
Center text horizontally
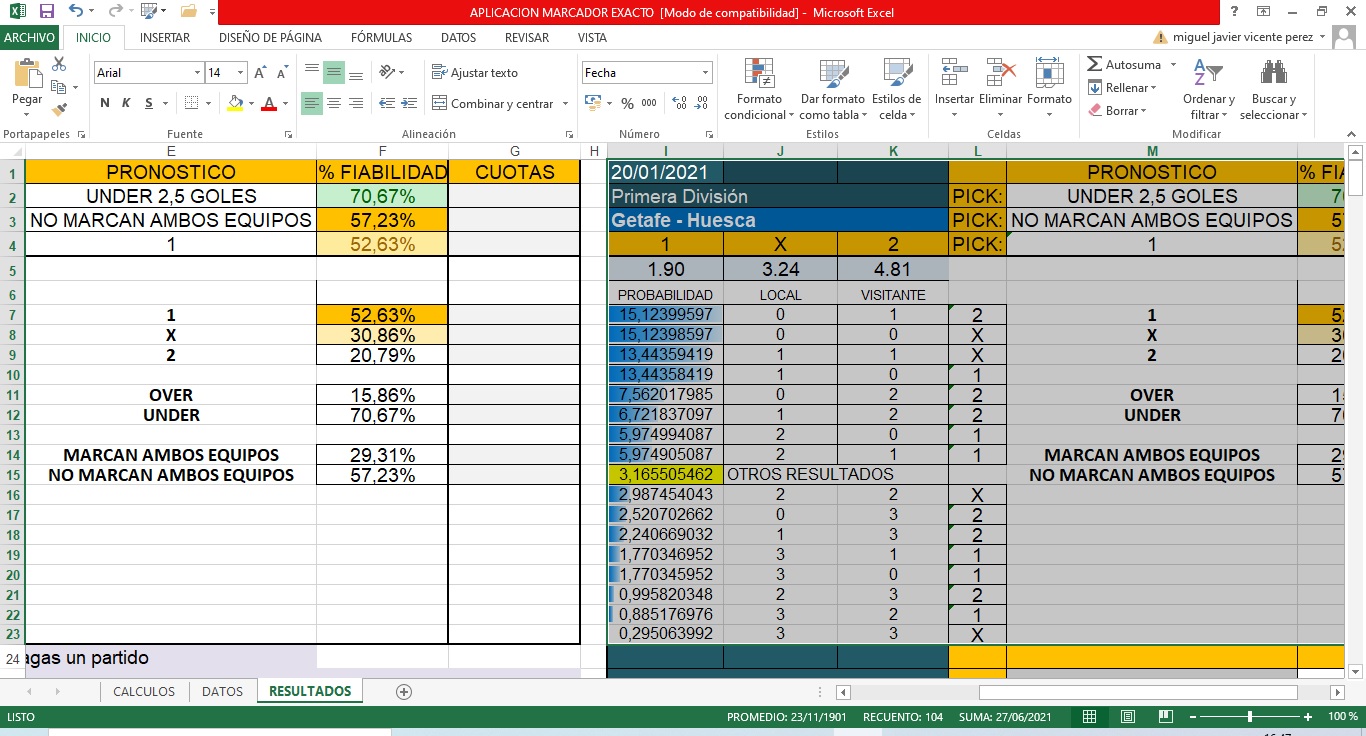[334, 103]
